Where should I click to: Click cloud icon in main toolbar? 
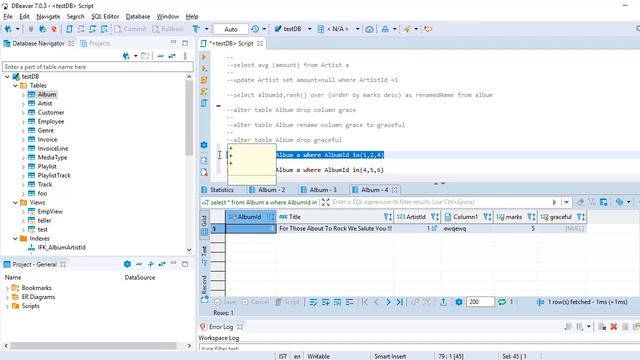(x=369, y=29)
